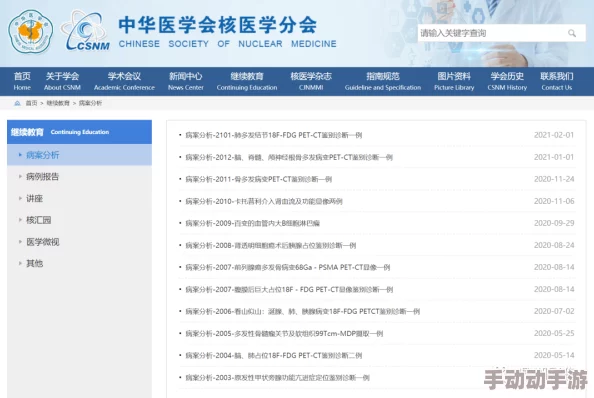Open article 病案分析-2006
Image resolution: width=594 pixels, height=398 pixels.
point(303,311)
